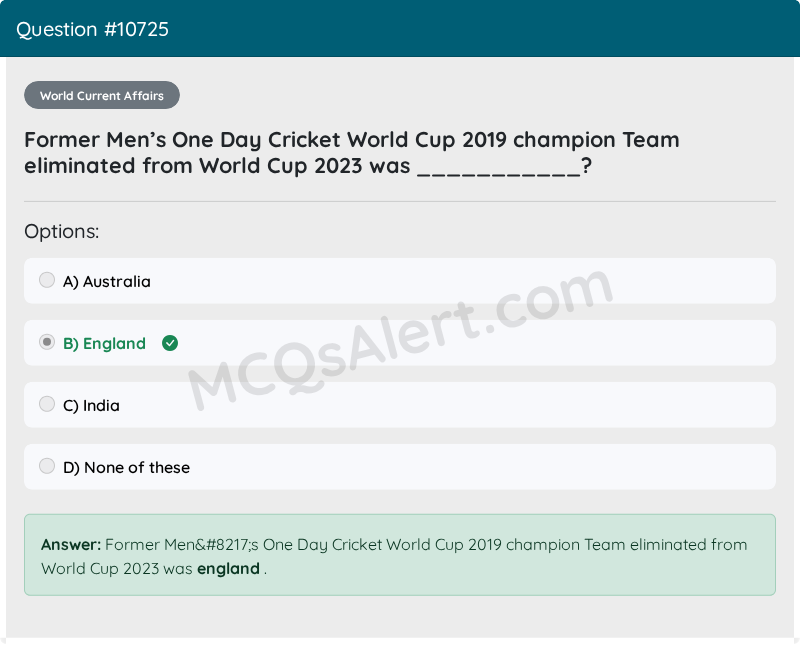Click the D) None of these label
Viewport: 800px width, 668px height.
click(x=127, y=467)
